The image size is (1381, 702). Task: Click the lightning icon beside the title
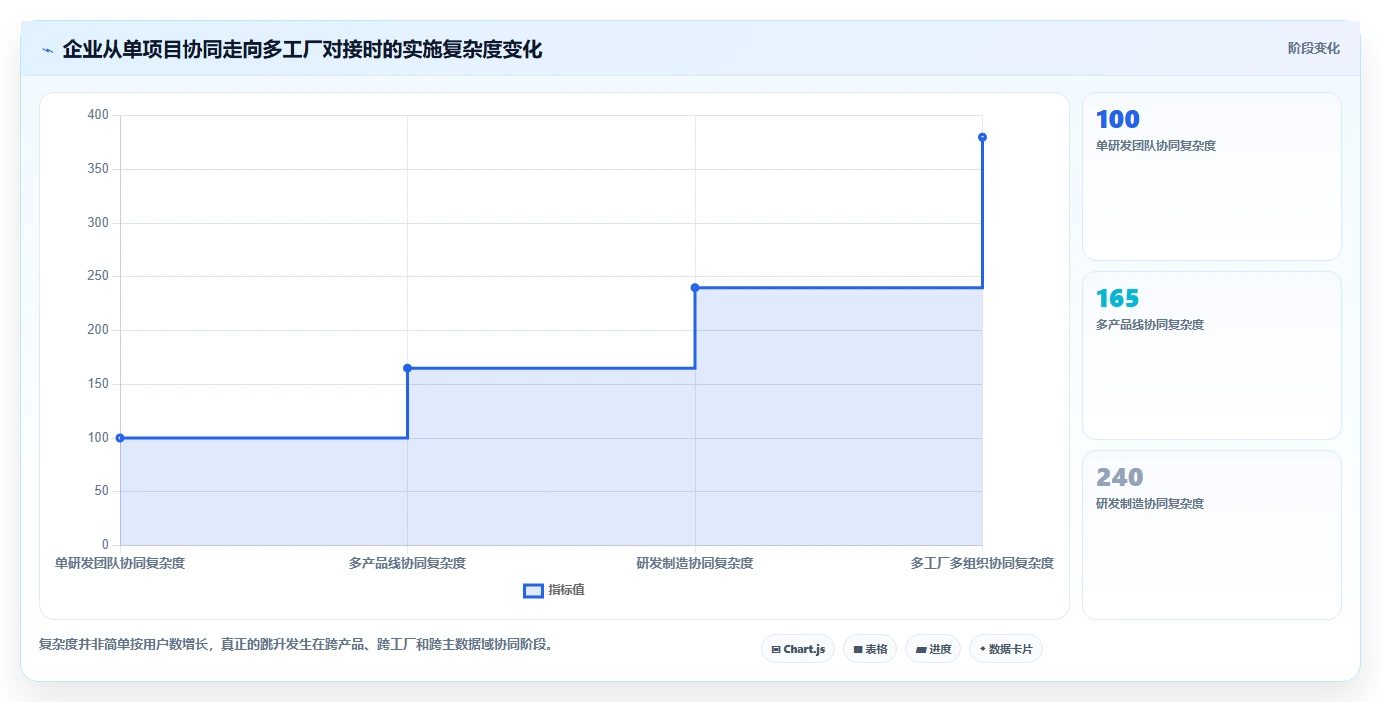point(47,50)
